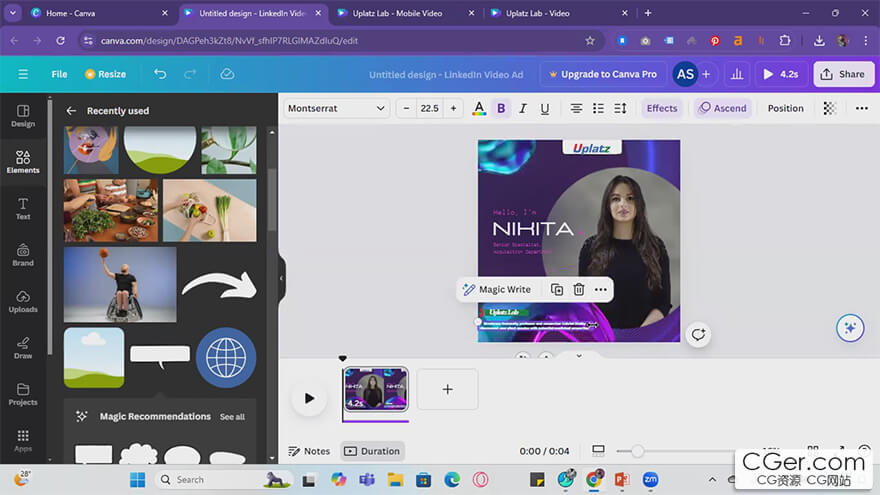This screenshot has height=495, width=880.
Task: Click the font size field 22.5
Action: pos(429,108)
